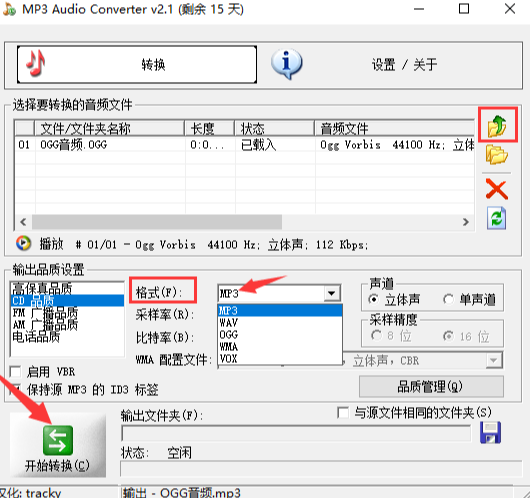Open the WMA 配置文件 dropdown arrow

tap(493, 360)
